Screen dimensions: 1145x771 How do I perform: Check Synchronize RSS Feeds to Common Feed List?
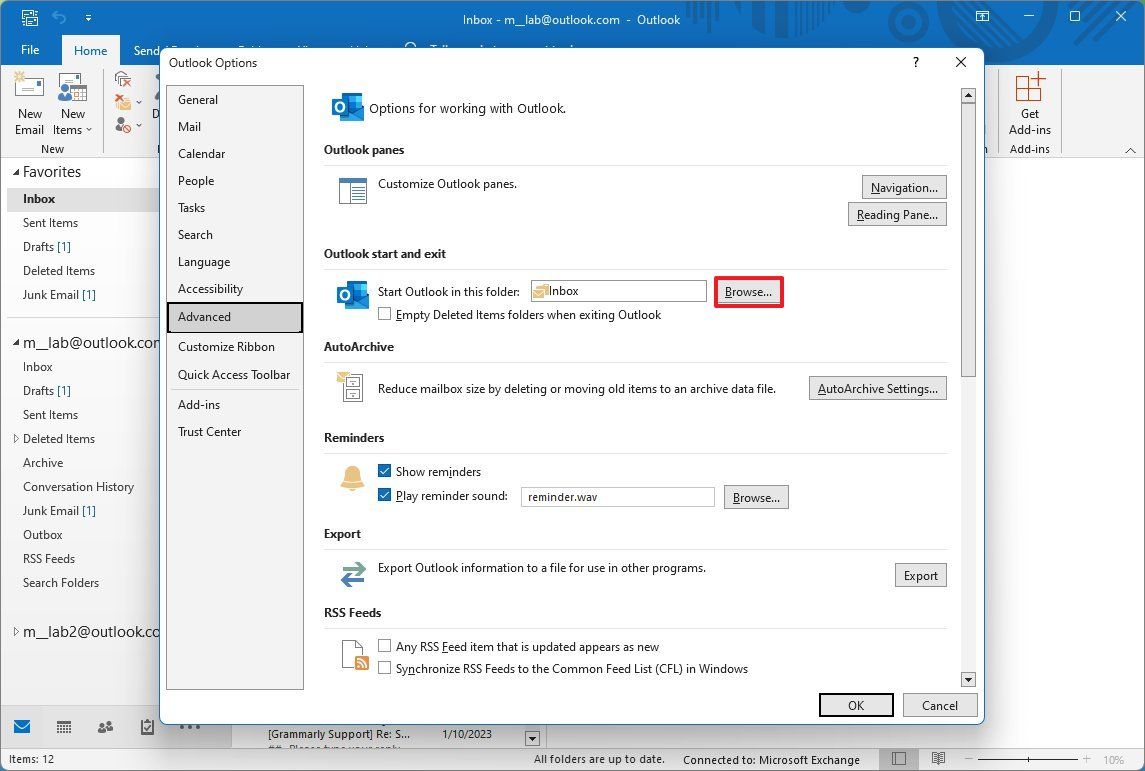[384, 668]
